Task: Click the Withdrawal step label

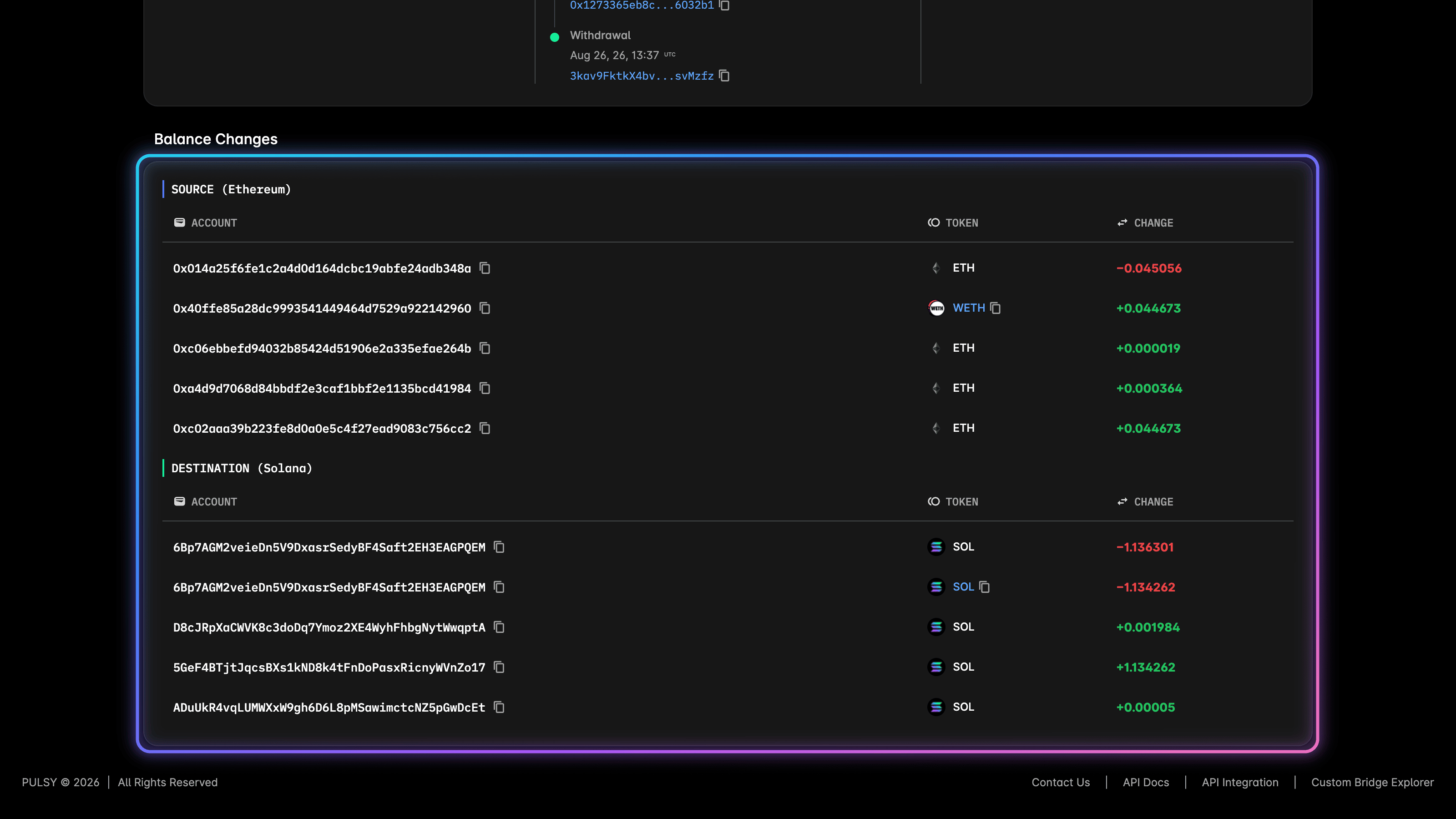Action: (x=600, y=35)
